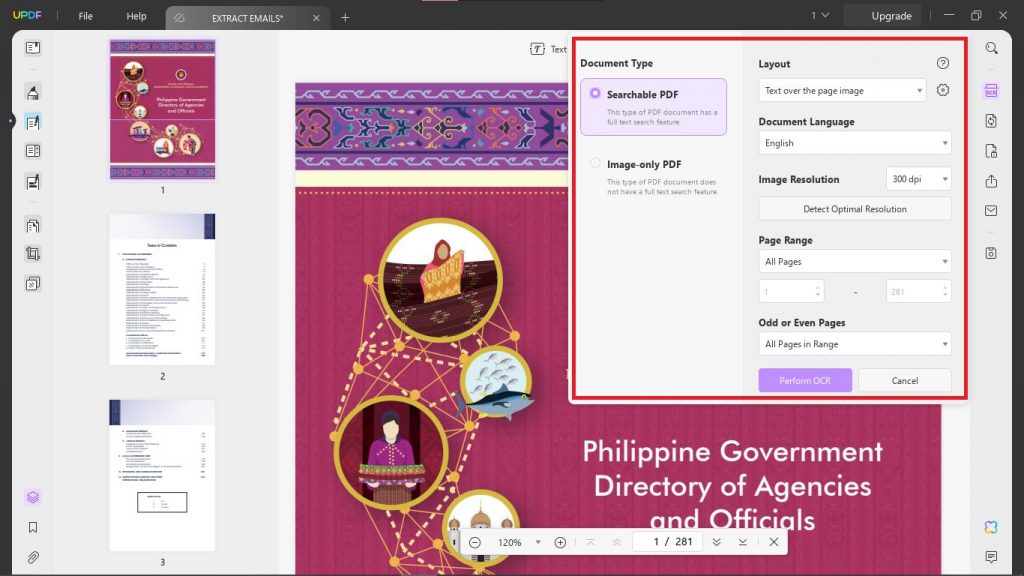Screen dimensions: 1024x576
Task: Open the File menu
Action: 85,15
